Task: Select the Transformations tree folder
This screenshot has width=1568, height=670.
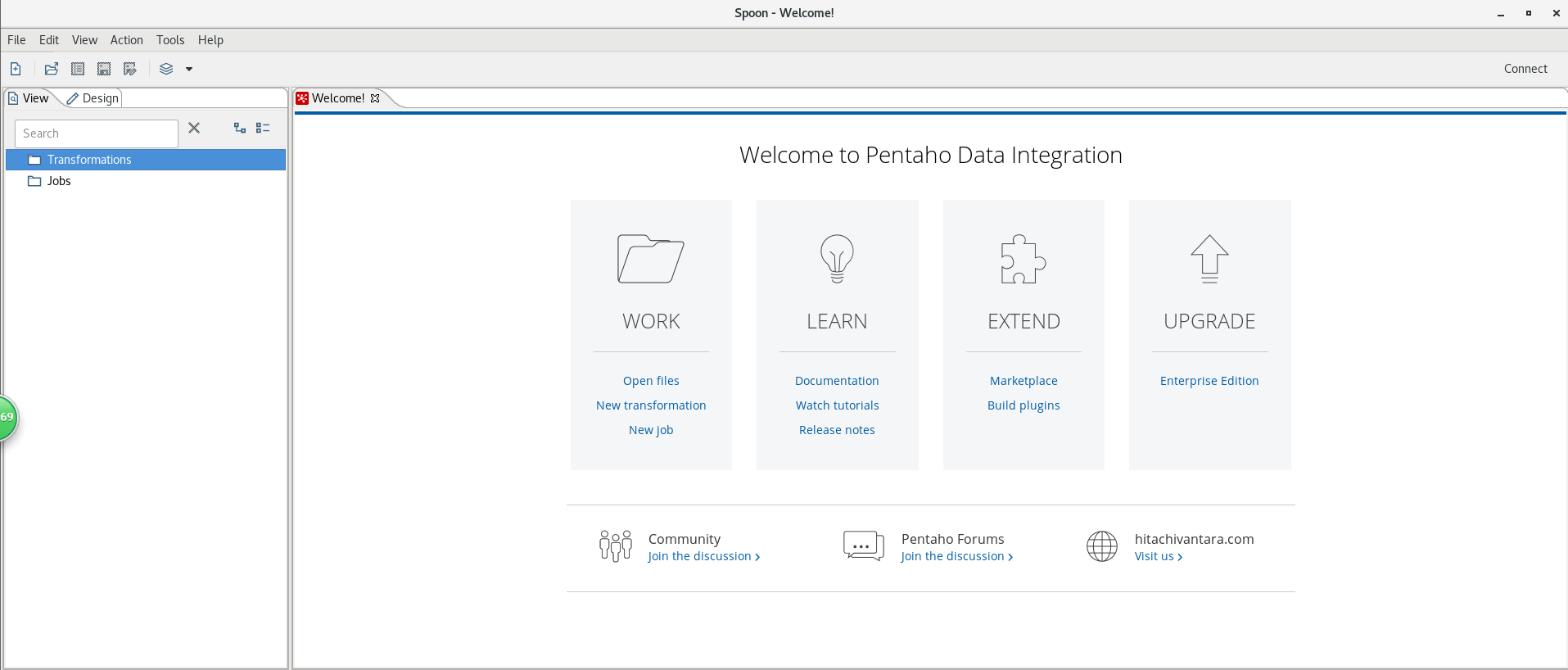Action: pyautogui.click(x=89, y=160)
